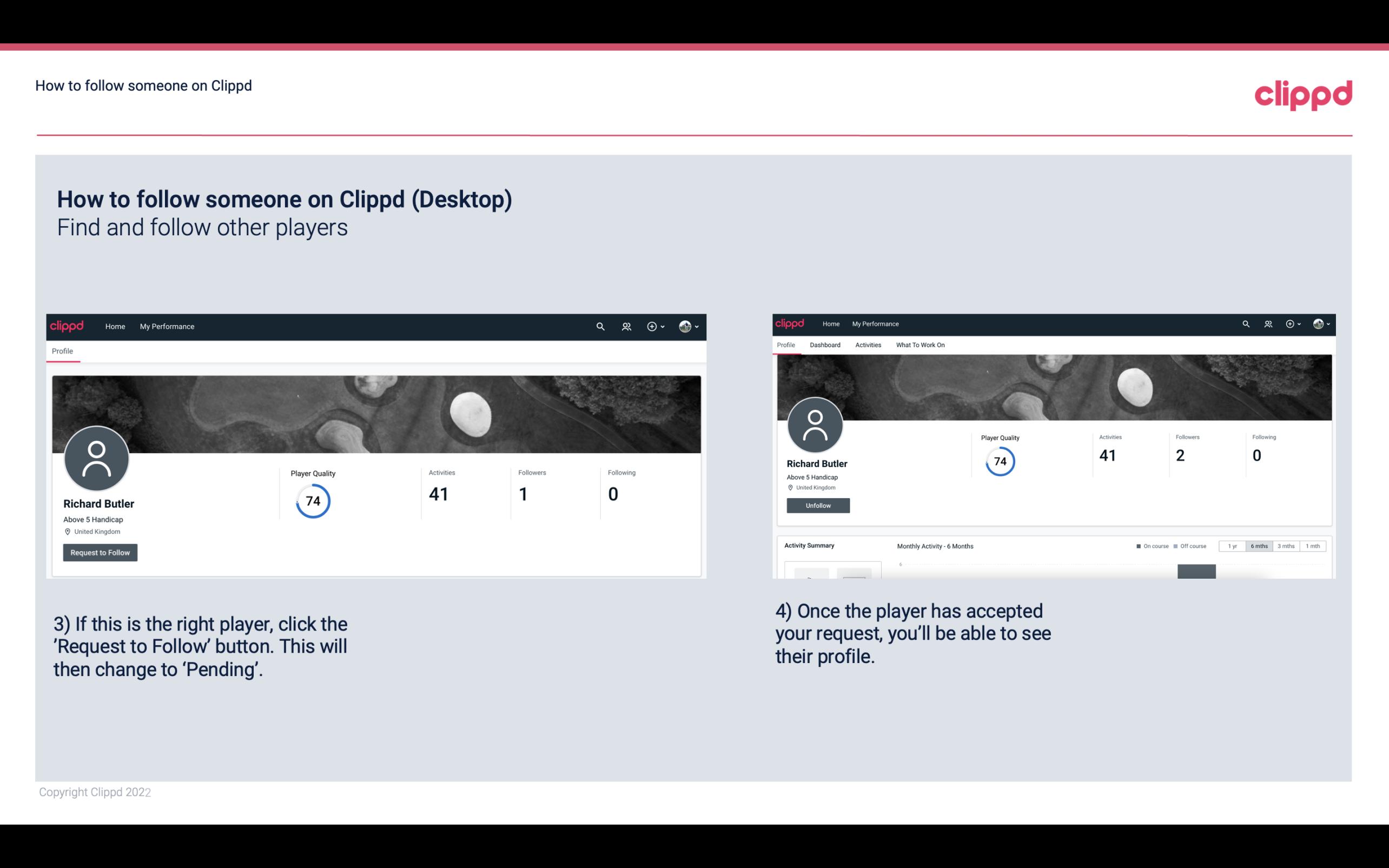Click the location pin icon under username
1389x868 pixels.
click(68, 532)
